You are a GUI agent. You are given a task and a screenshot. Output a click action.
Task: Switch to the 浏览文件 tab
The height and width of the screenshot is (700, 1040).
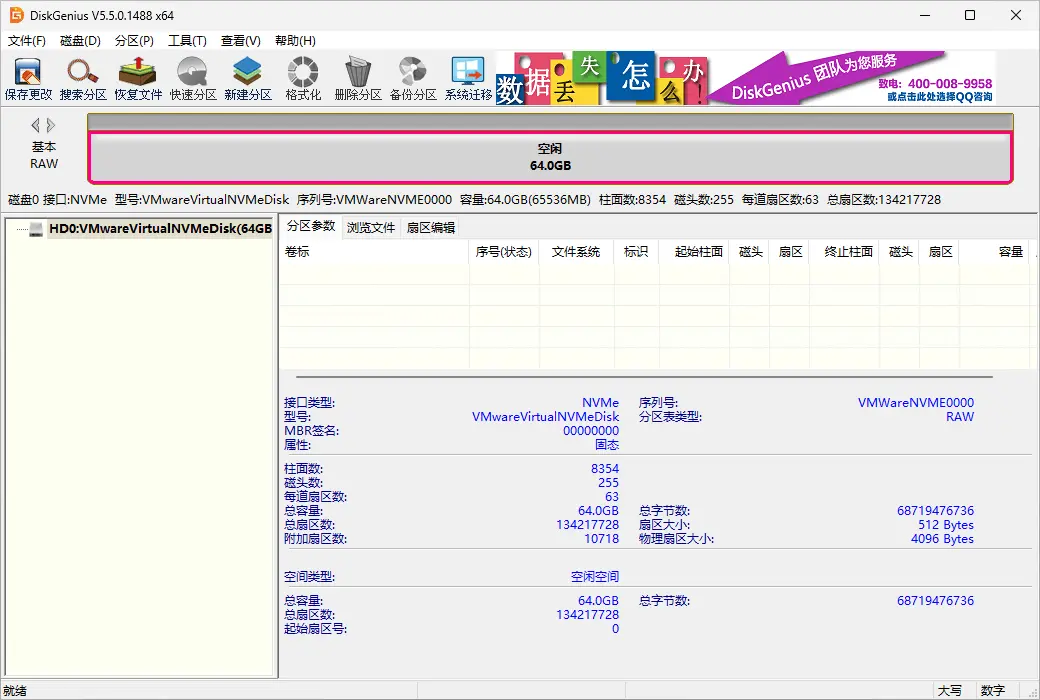(371, 228)
